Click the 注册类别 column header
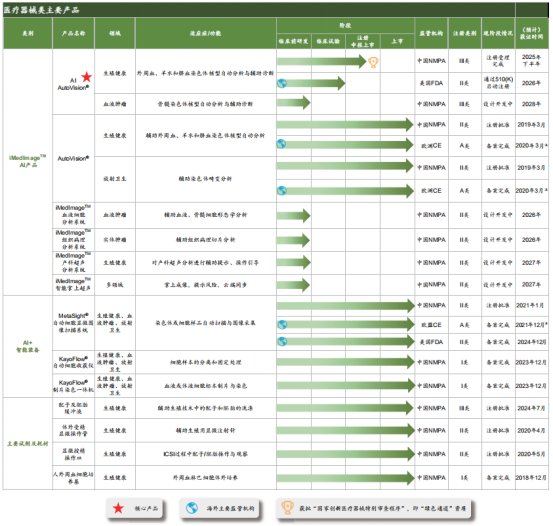The height and width of the screenshot is (526, 553). click(x=464, y=34)
